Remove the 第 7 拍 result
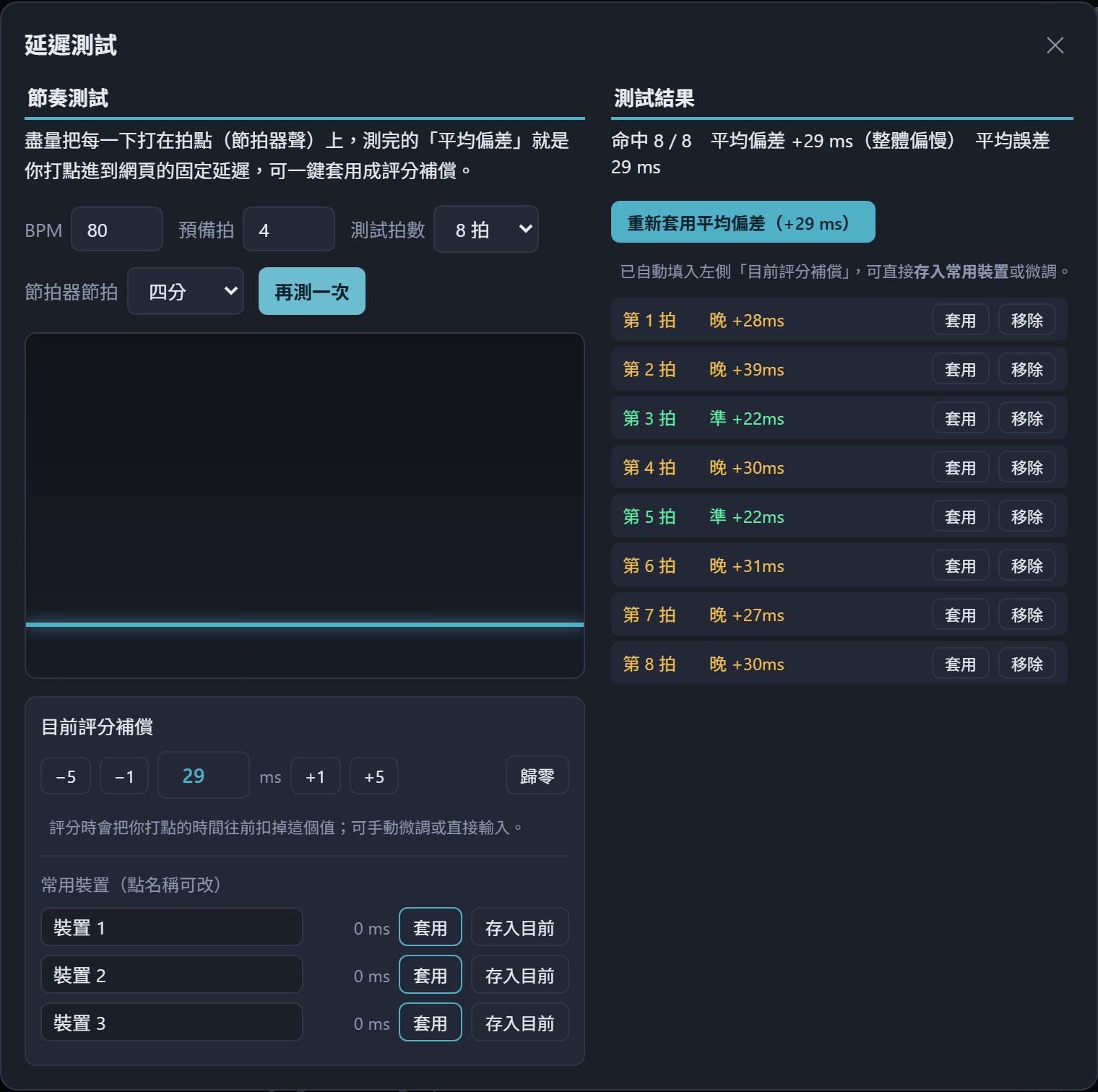Screen dimensions: 1098x1092 click(1027, 615)
